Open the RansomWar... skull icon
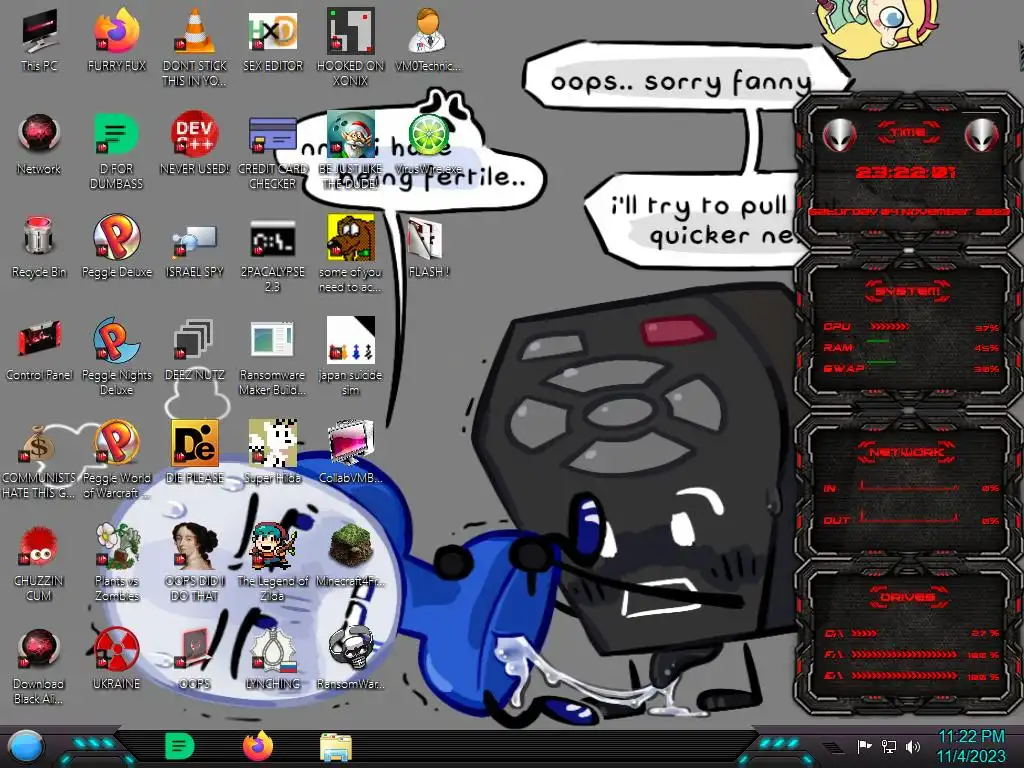This screenshot has height=768, width=1024. tap(351, 659)
